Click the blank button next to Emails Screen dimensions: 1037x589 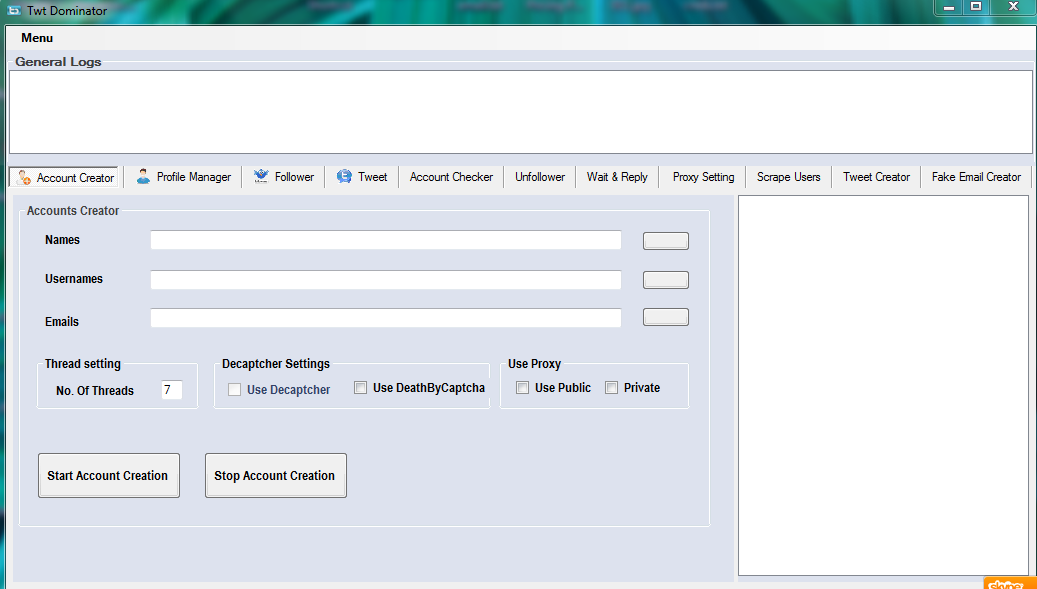(x=666, y=317)
